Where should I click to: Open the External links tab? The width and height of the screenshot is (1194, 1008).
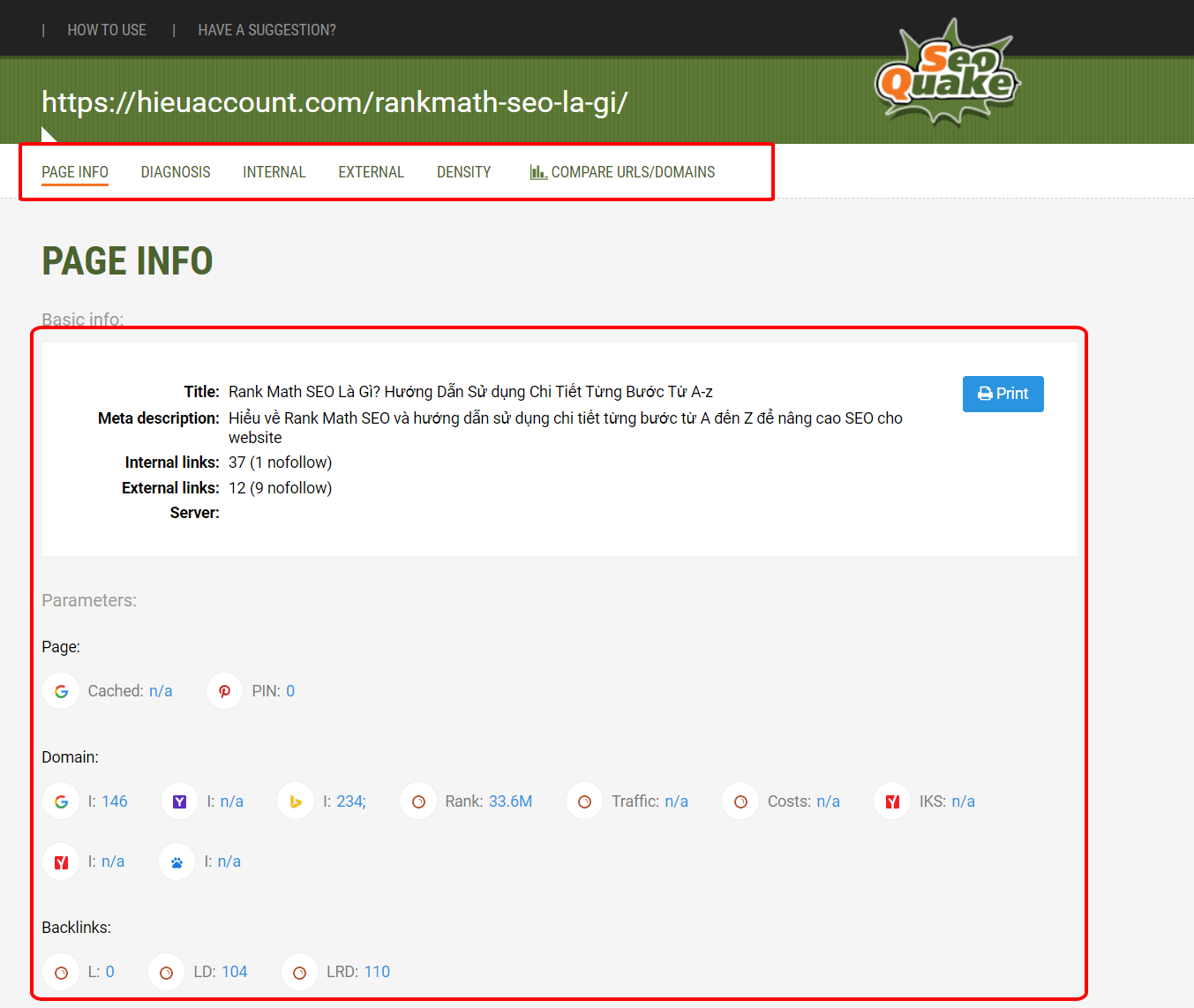(x=372, y=172)
